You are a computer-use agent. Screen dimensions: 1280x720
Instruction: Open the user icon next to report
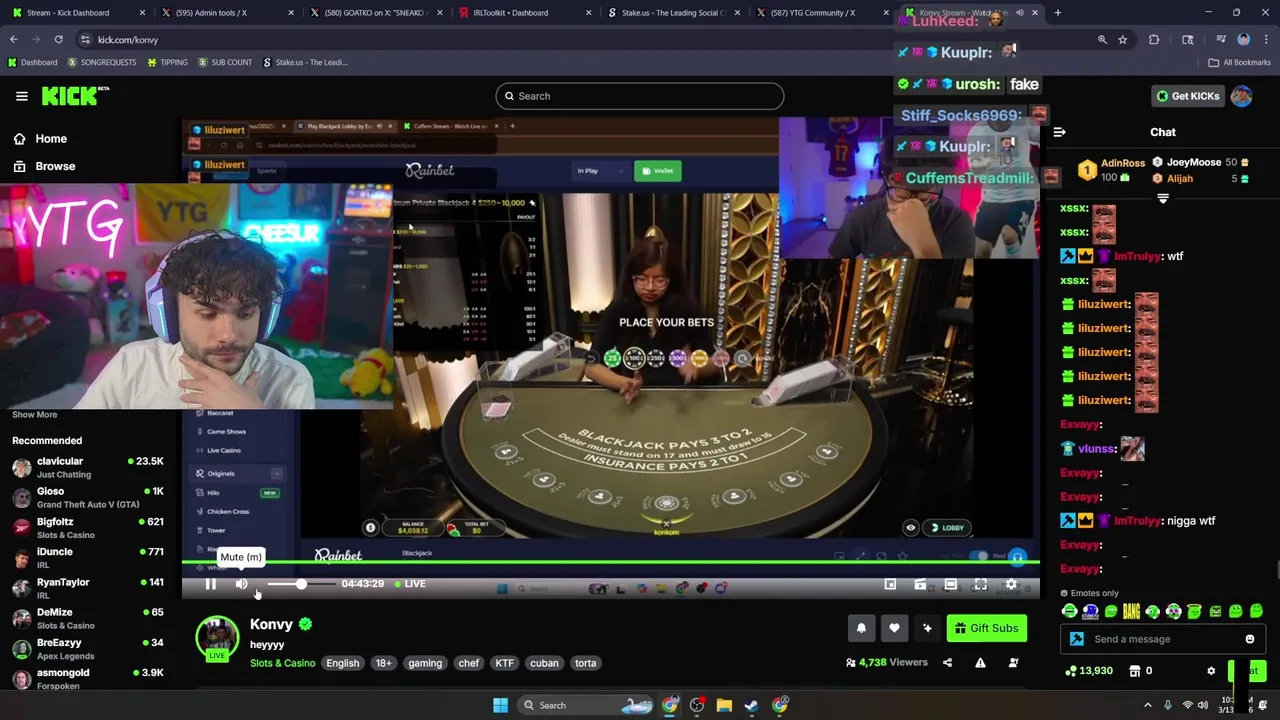tap(1013, 662)
